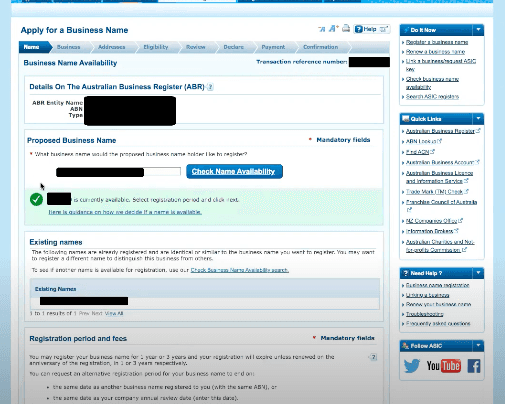The width and height of the screenshot is (505, 404).
Task: Open ASIC Facebook page icon
Action: pos(474,366)
